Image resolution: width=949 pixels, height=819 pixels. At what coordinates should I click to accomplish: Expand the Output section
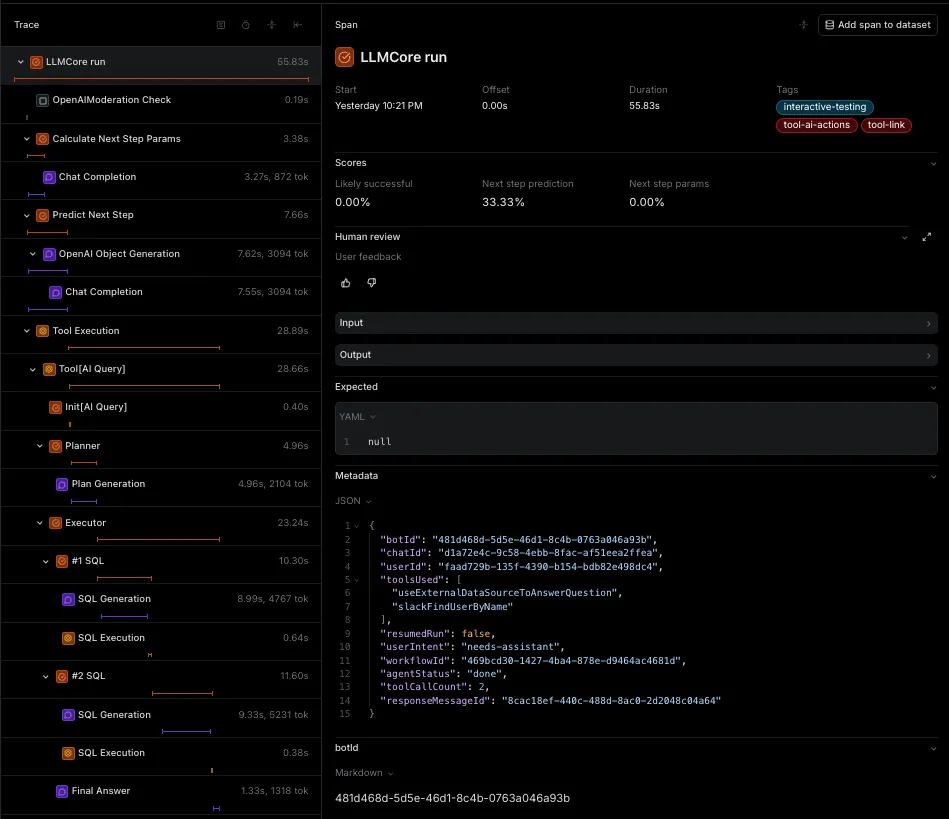[x=635, y=355]
